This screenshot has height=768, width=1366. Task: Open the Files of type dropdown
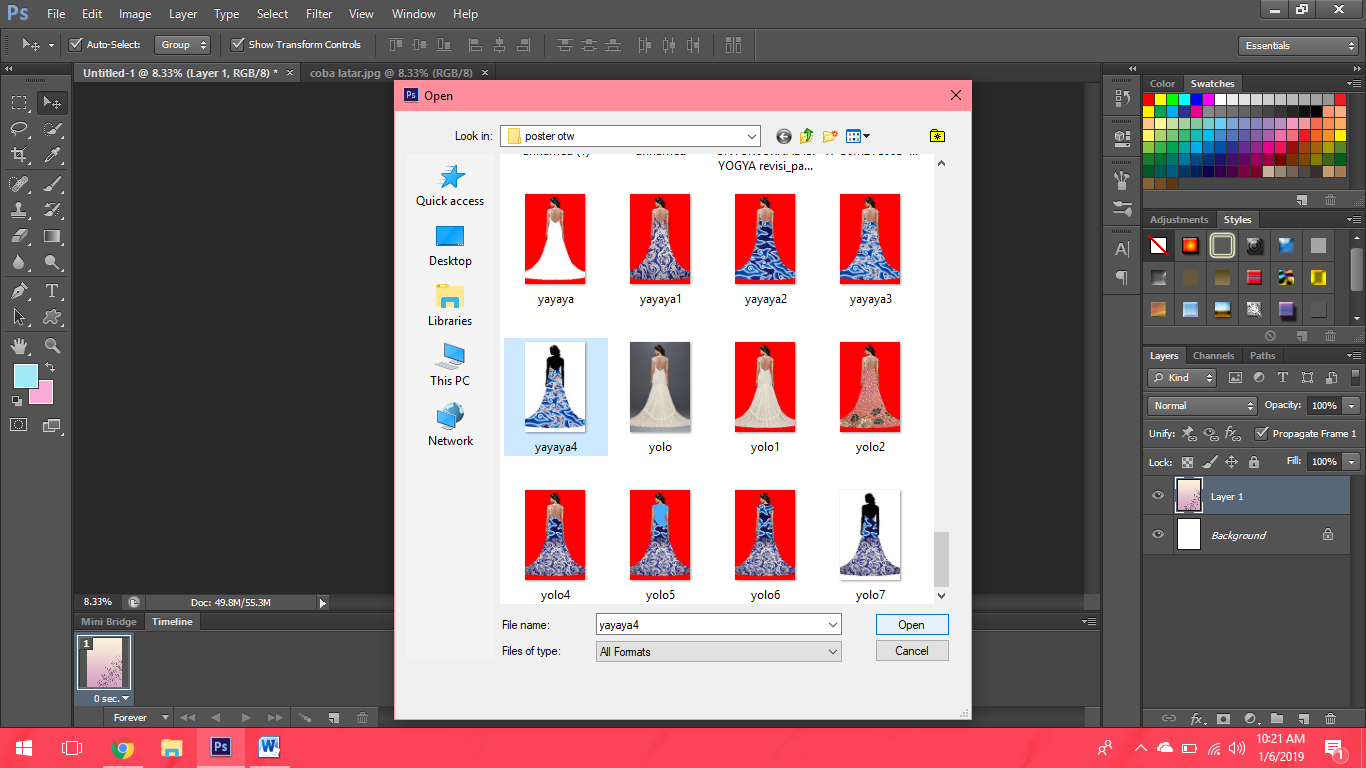833,650
